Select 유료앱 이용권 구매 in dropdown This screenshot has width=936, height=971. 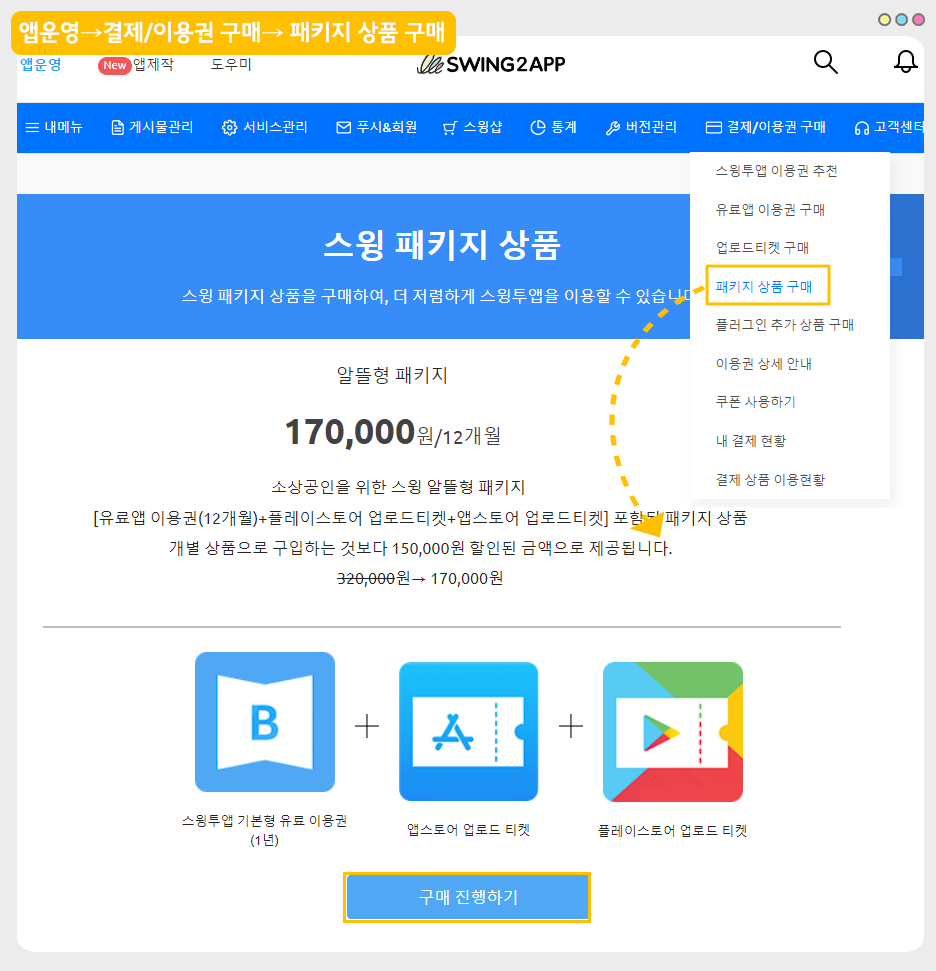[770, 210]
